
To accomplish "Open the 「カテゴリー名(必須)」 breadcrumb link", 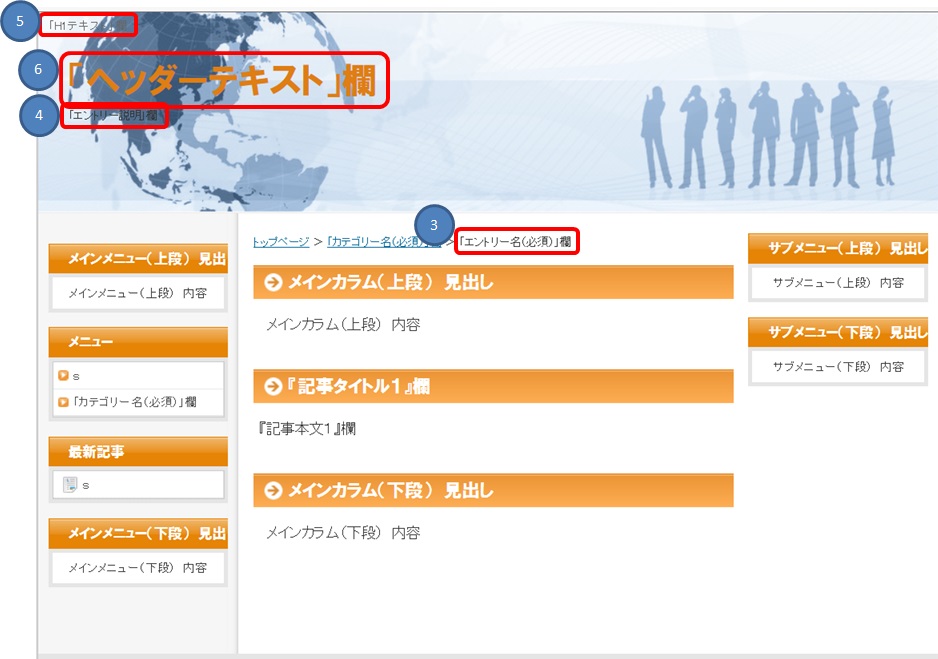I will (380, 242).
